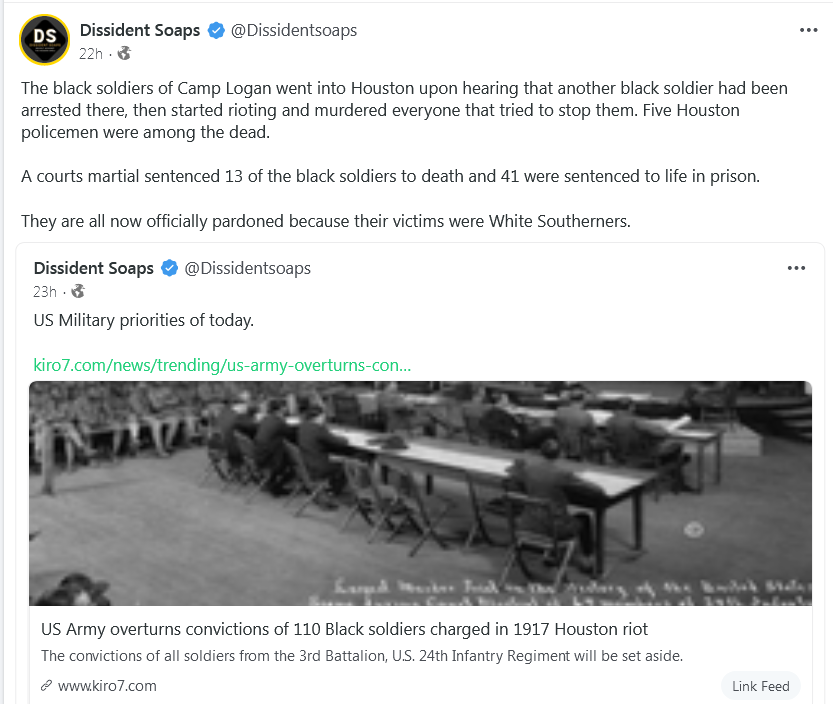Open the Dissident Soaps DS profile avatar
The height and width of the screenshot is (707, 838).
pos(44,40)
